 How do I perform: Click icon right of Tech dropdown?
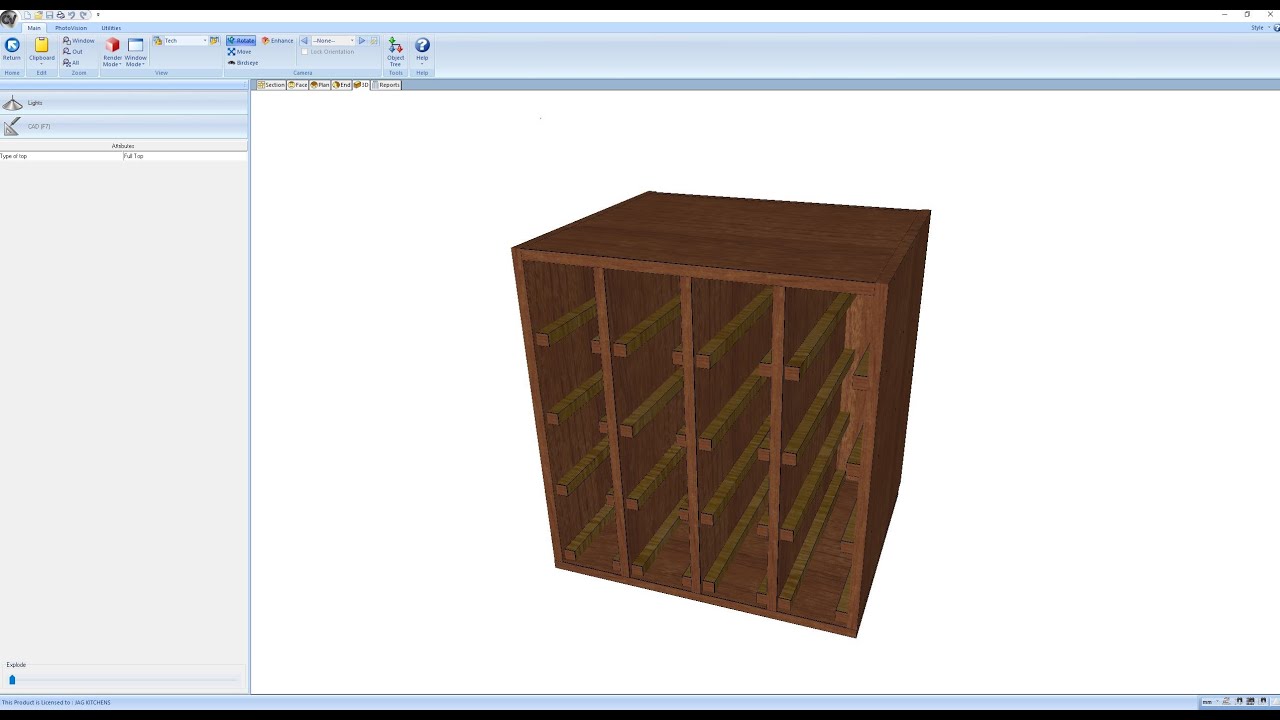214,41
